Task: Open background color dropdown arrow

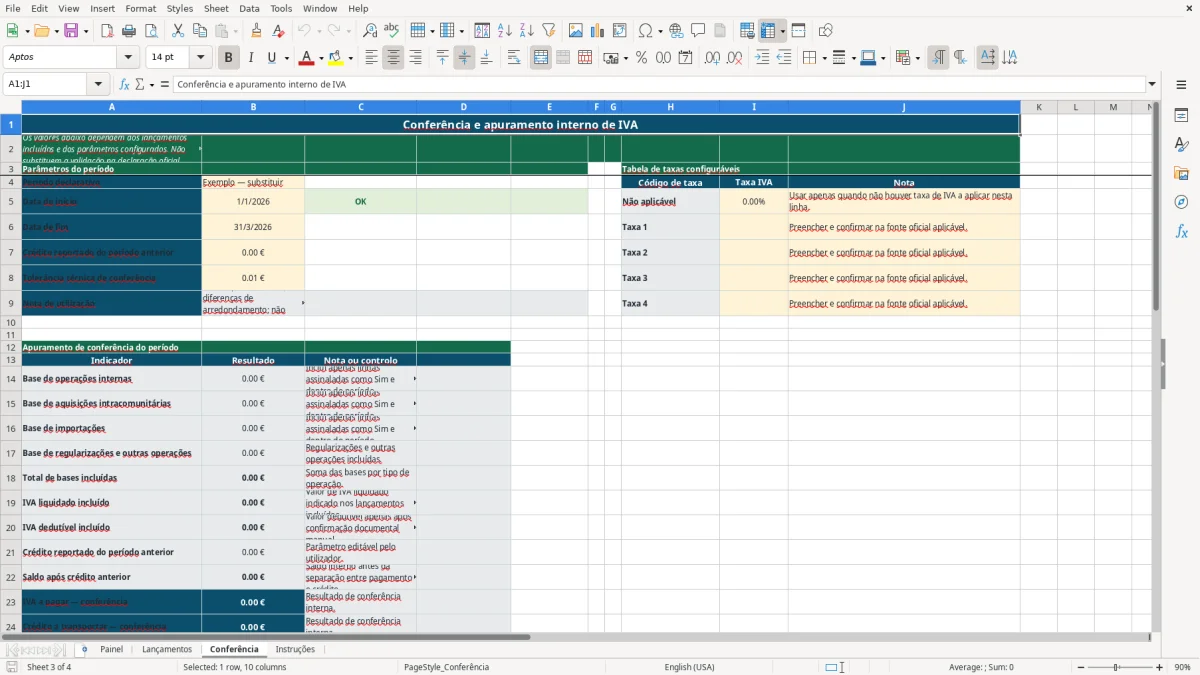Action: (x=351, y=58)
